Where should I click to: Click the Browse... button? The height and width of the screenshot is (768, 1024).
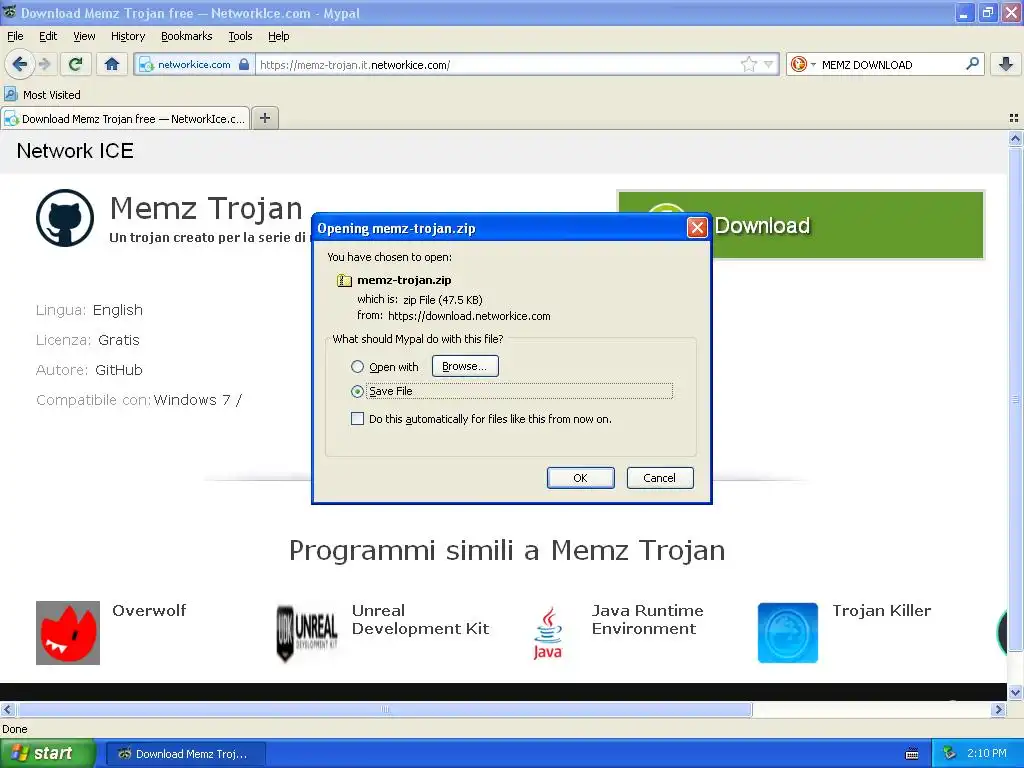click(x=465, y=366)
